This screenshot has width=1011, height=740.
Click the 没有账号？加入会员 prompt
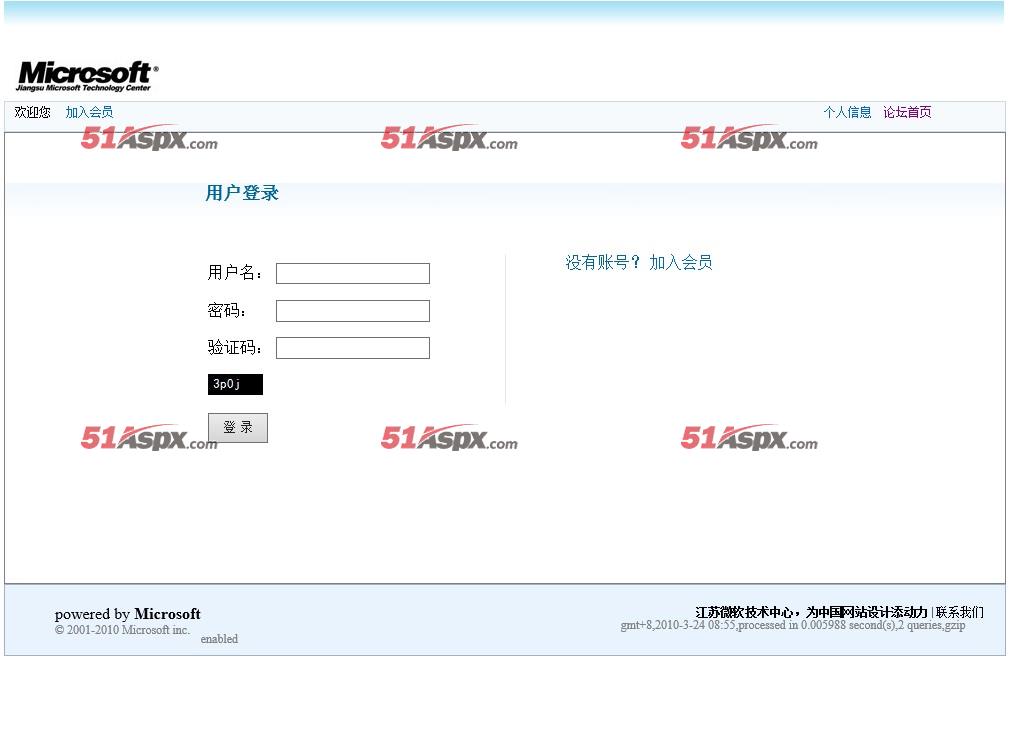[639, 262]
